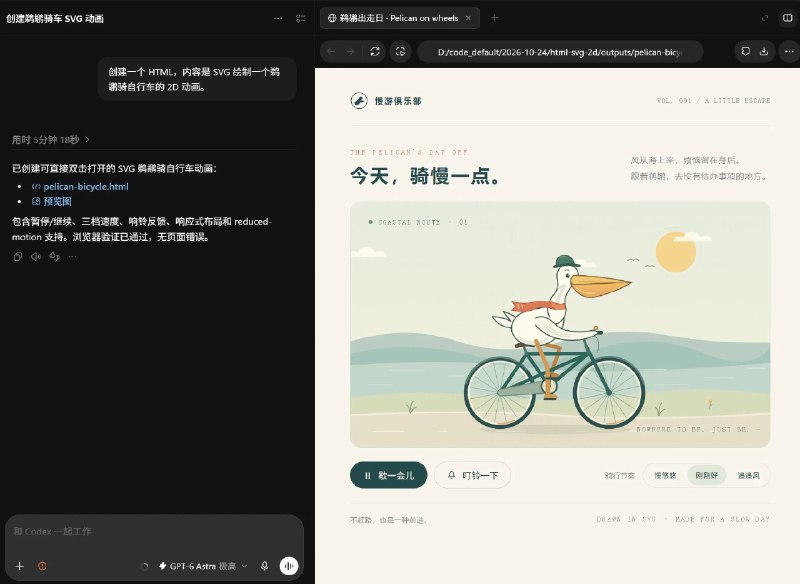Click the loading spinner beside model selector
This screenshot has height=584, width=800.
(144, 566)
